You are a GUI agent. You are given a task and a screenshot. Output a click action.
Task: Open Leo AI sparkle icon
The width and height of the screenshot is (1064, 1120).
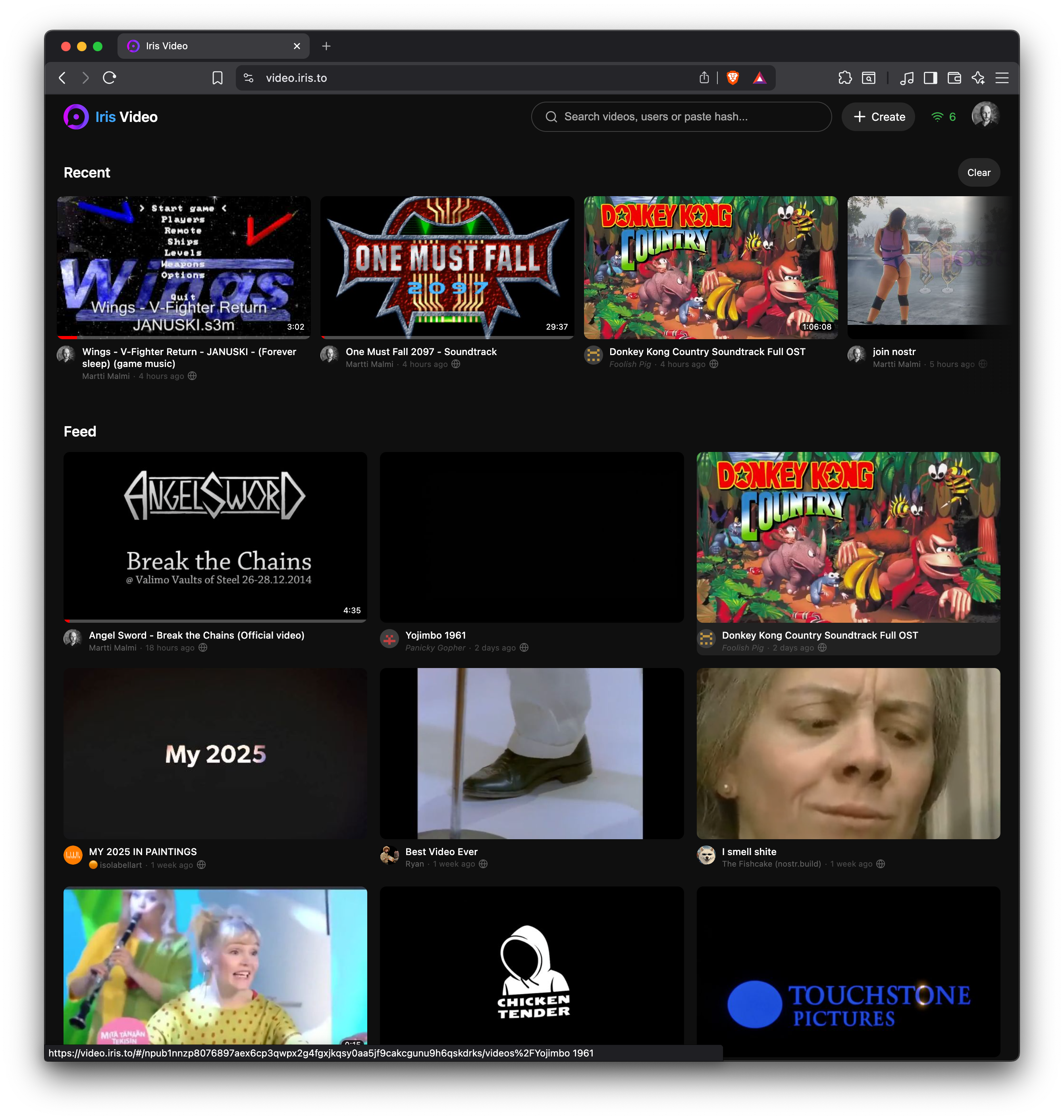(978, 78)
